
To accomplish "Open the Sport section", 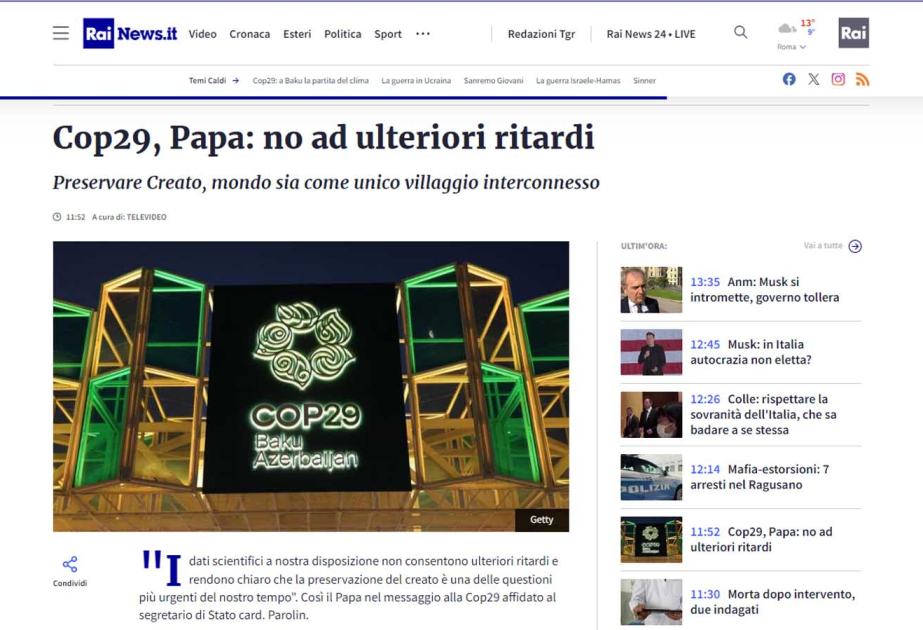I will click(x=388, y=34).
